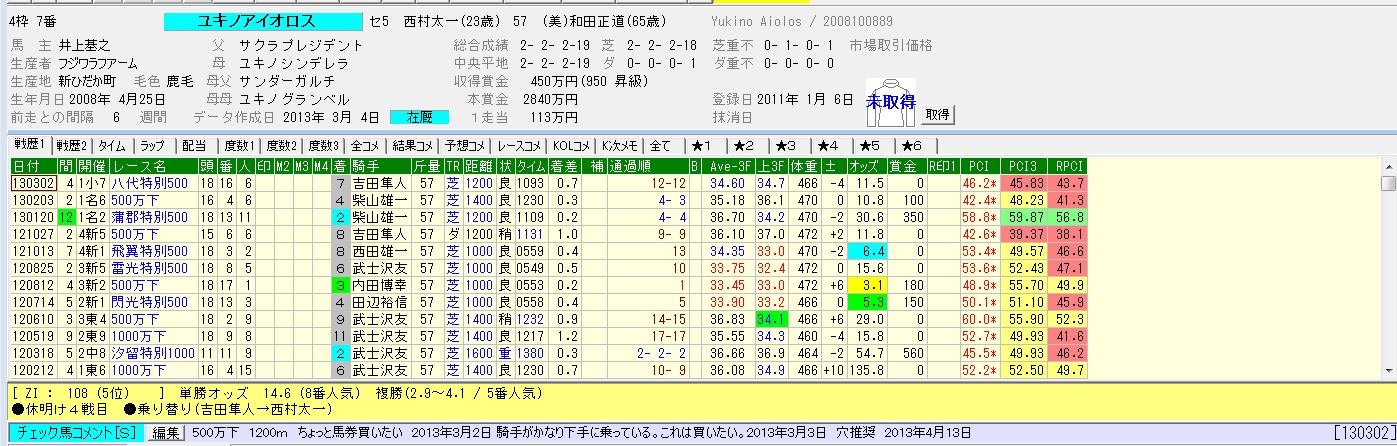This screenshot has width=1397, height=446.
Task: Click the jockey silks image marked 未取得
Action: [890, 103]
